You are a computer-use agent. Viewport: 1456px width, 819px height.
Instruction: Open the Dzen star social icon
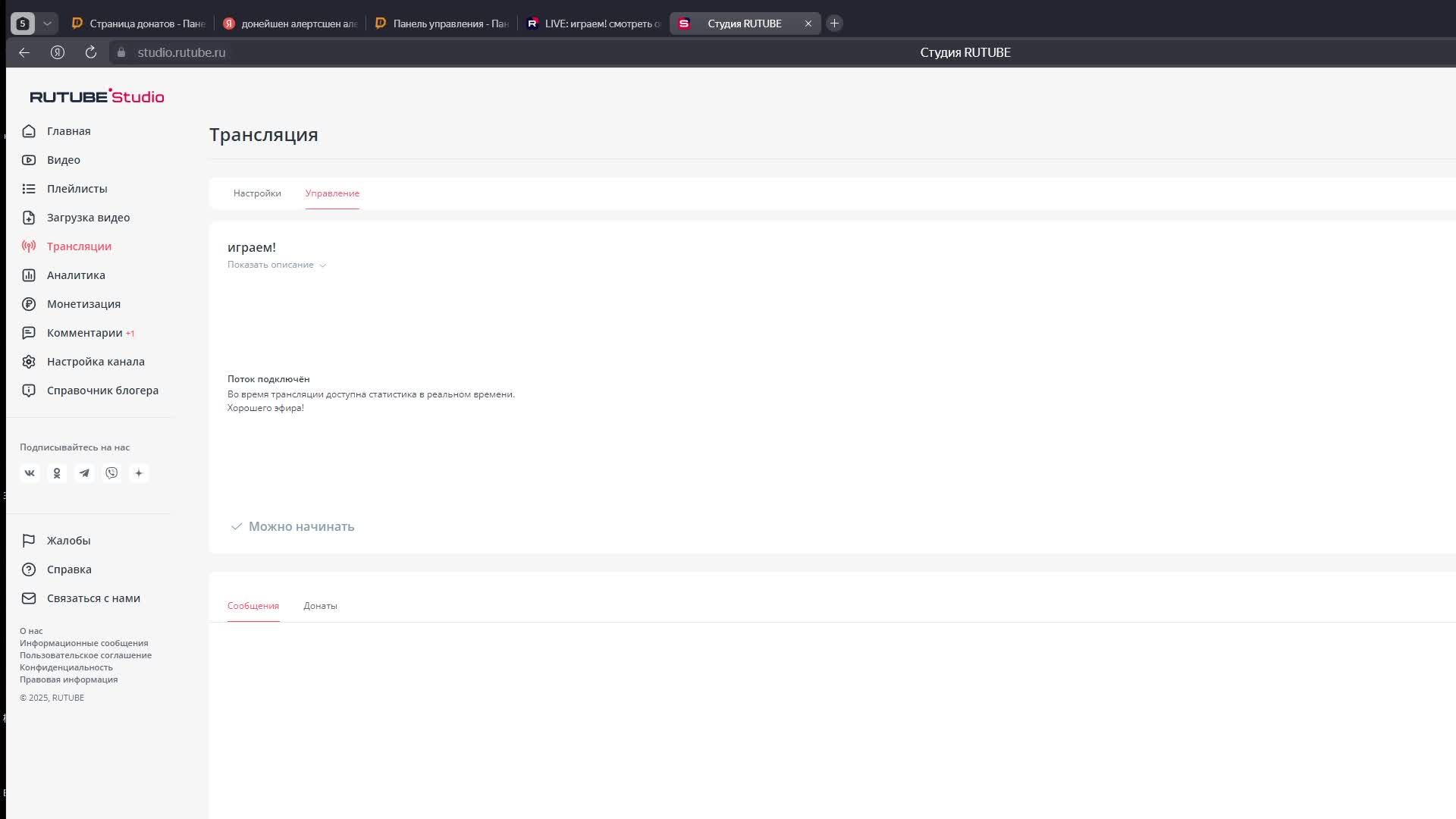139,473
